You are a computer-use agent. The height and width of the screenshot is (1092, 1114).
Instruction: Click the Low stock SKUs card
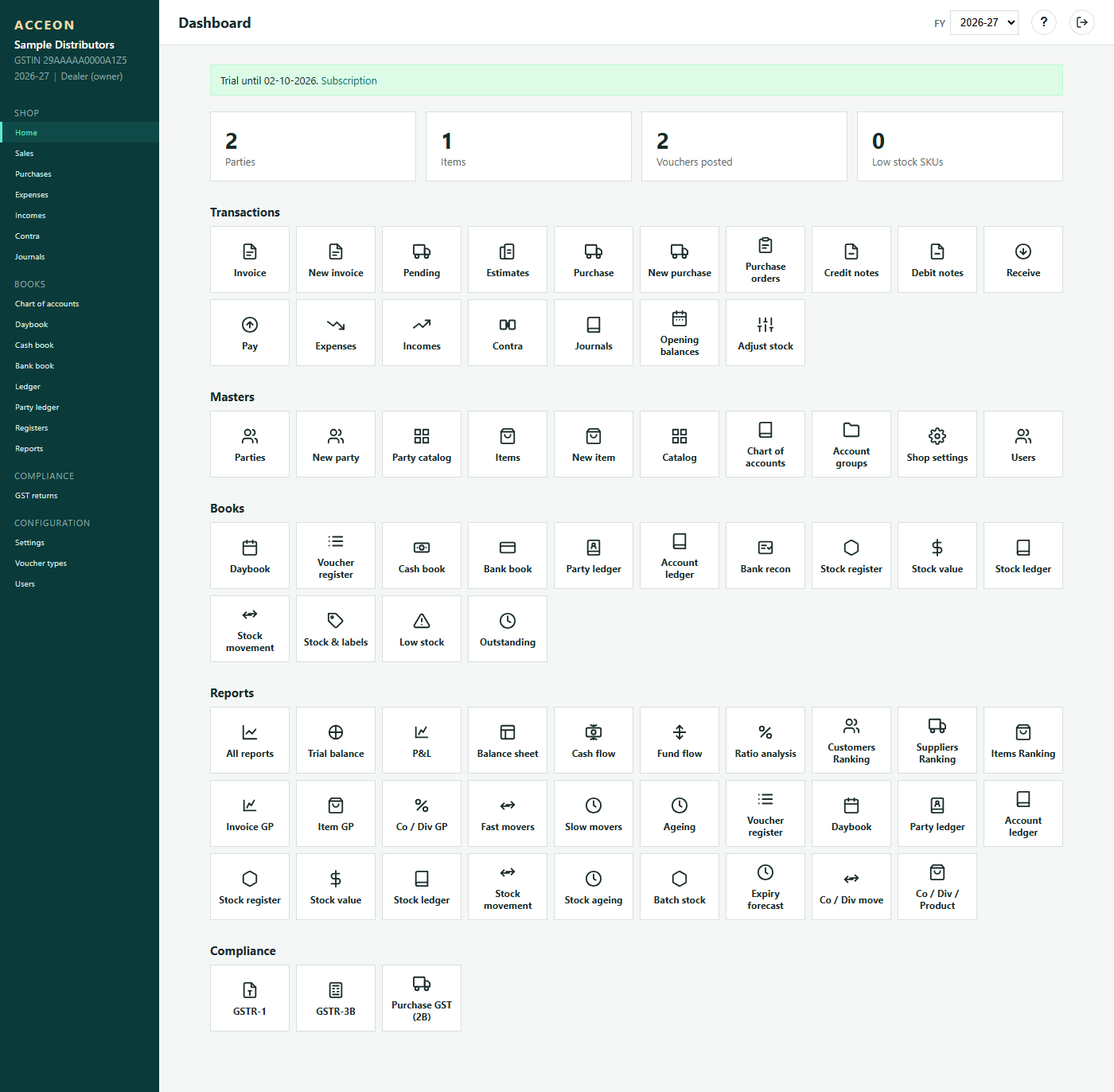[x=960, y=146]
